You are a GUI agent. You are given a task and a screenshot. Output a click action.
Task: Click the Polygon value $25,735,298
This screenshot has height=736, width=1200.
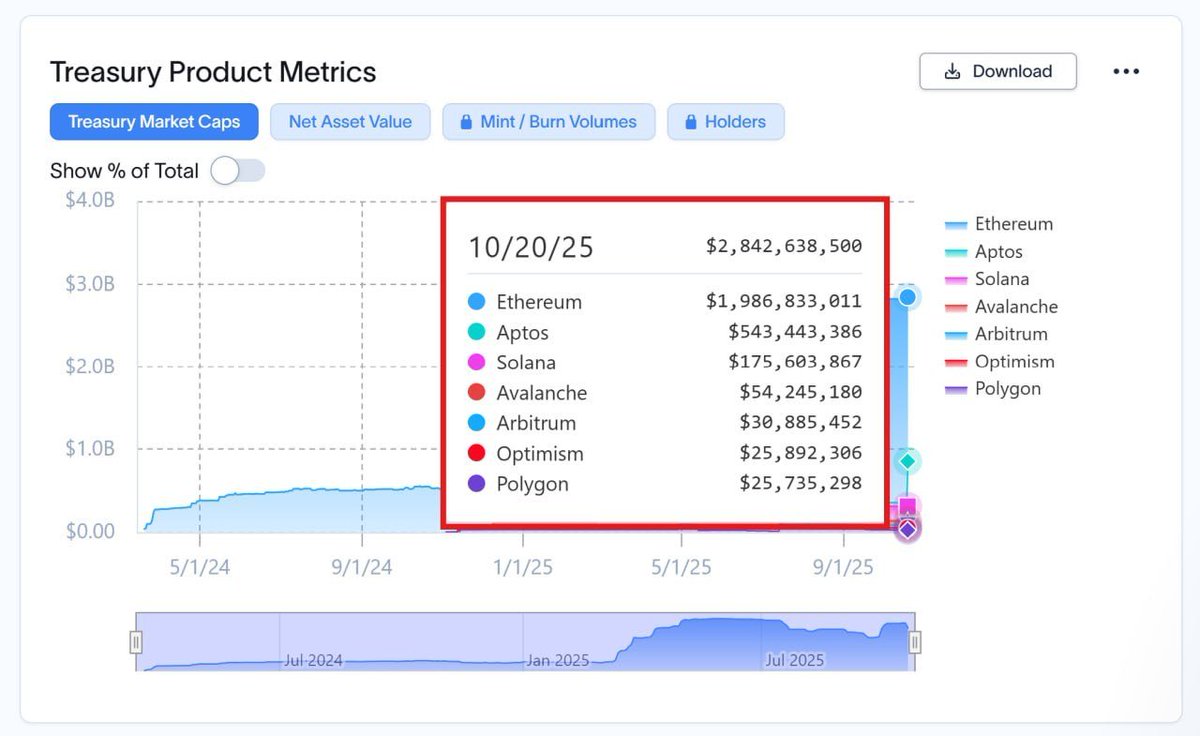point(800,484)
